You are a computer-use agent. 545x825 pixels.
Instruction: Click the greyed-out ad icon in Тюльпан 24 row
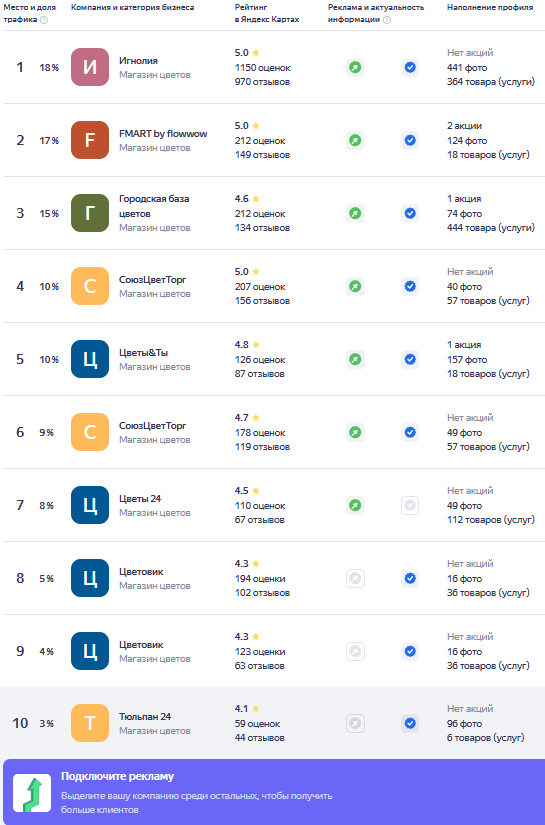click(x=355, y=723)
